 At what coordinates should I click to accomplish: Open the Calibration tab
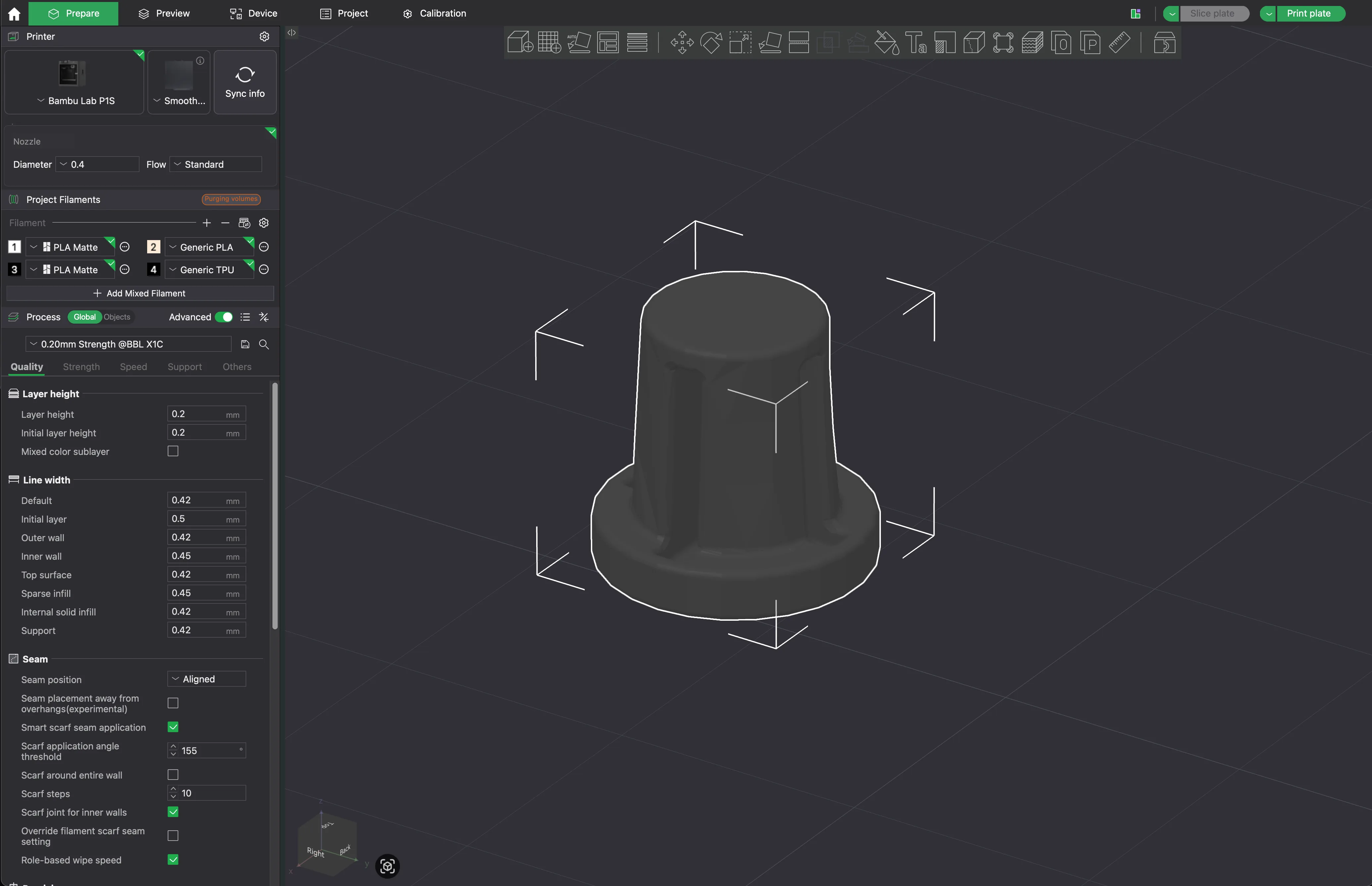click(435, 13)
